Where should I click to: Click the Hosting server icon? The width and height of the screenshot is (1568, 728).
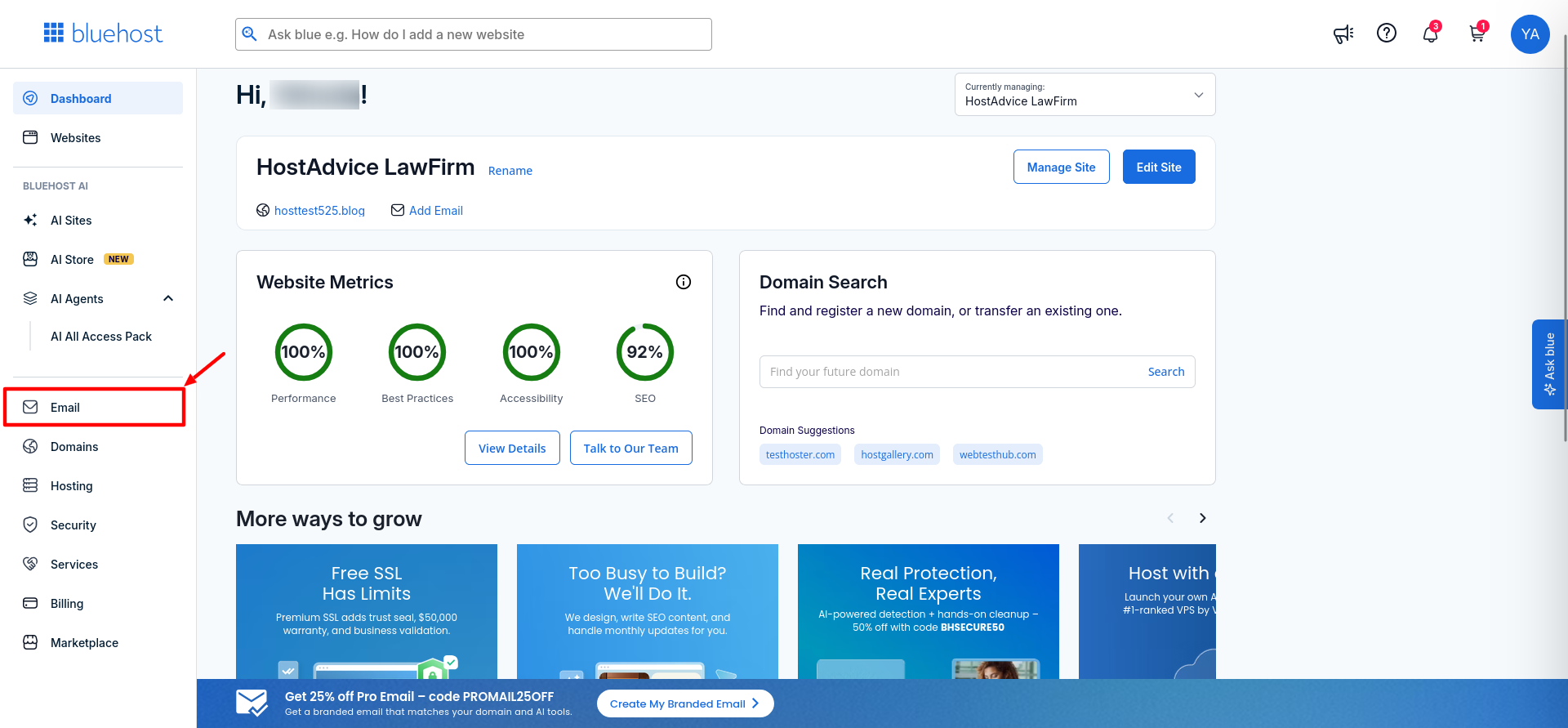click(30, 485)
